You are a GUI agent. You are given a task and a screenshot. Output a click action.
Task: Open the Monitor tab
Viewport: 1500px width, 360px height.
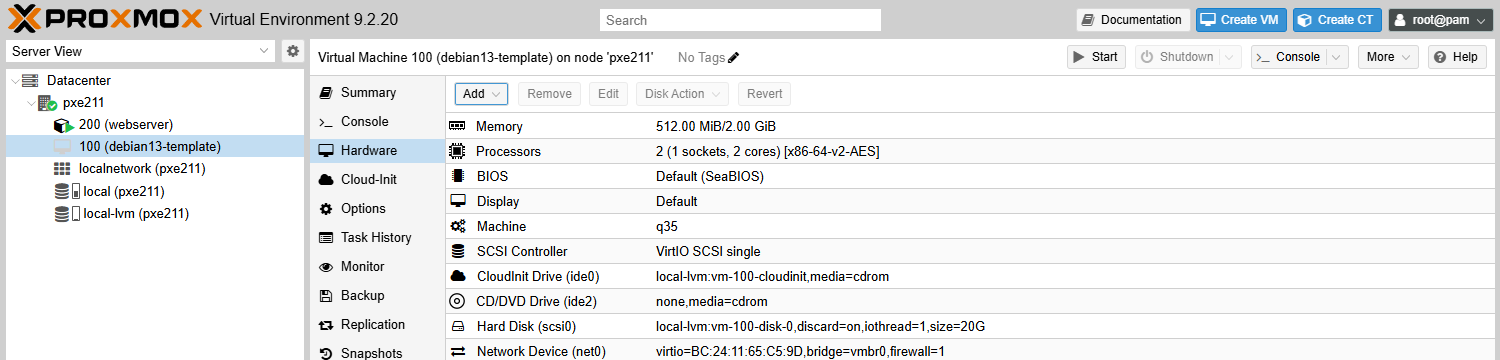(377, 266)
